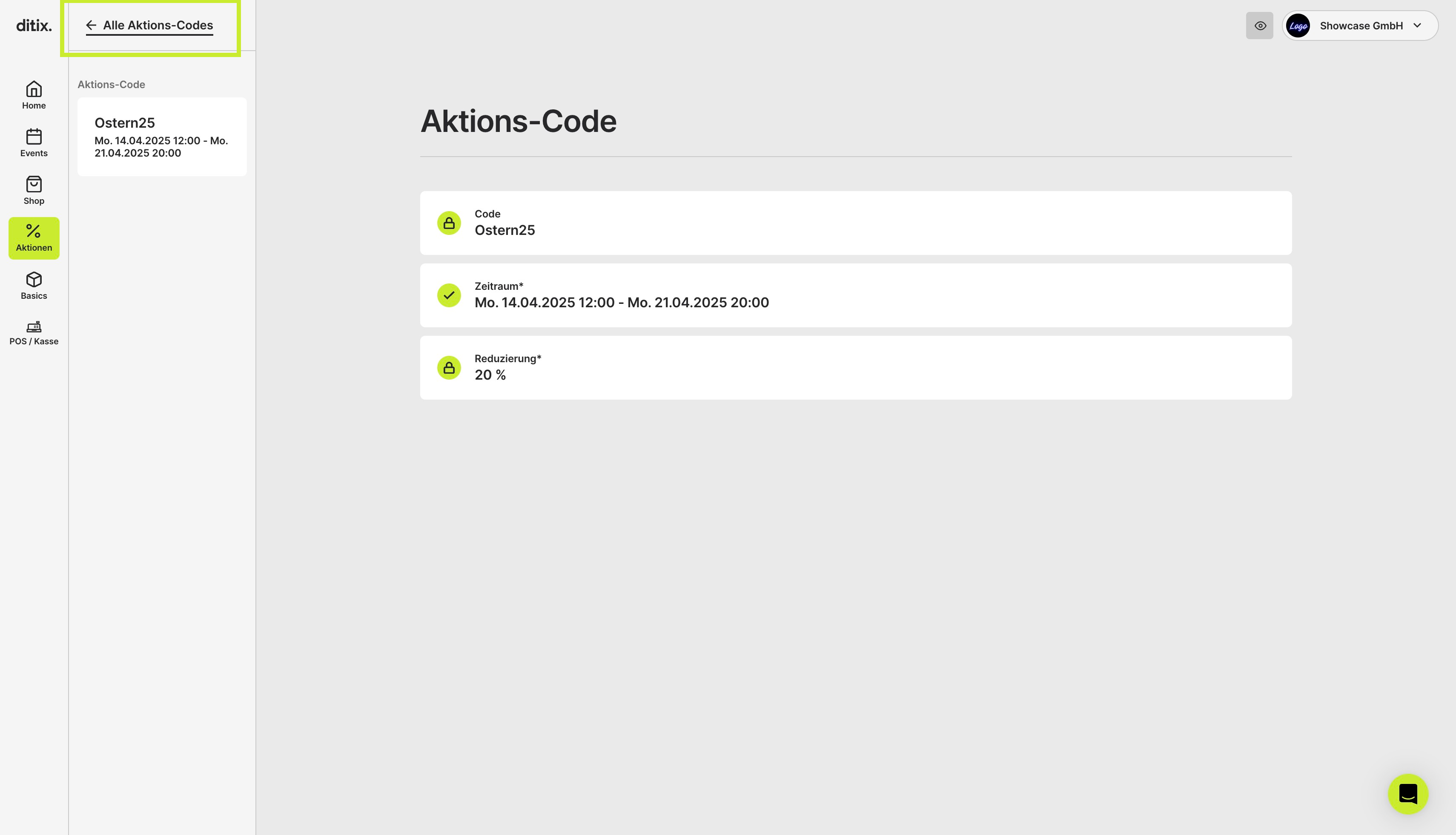Select the Ostern25 code card
This screenshot has width=1456, height=835.
pyautogui.click(x=162, y=137)
